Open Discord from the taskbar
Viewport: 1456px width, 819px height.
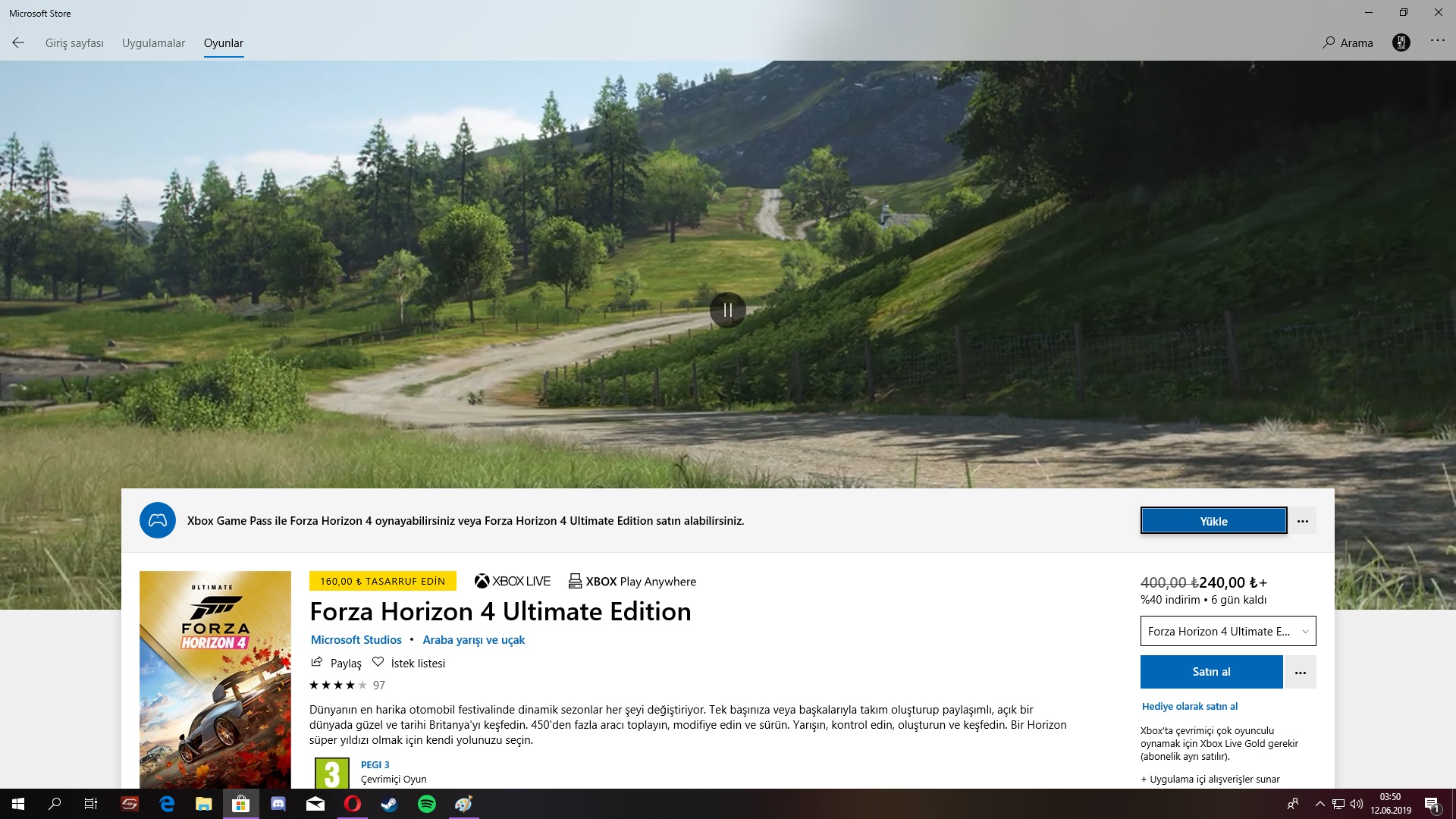point(278,804)
